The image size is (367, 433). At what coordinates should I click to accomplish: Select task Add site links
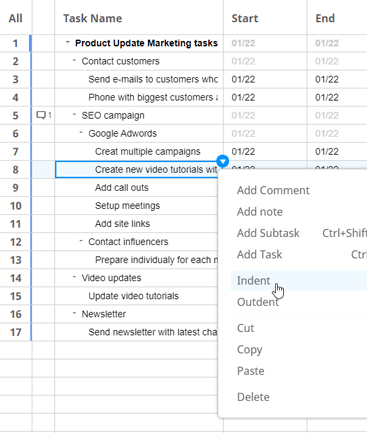coord(122,224)
